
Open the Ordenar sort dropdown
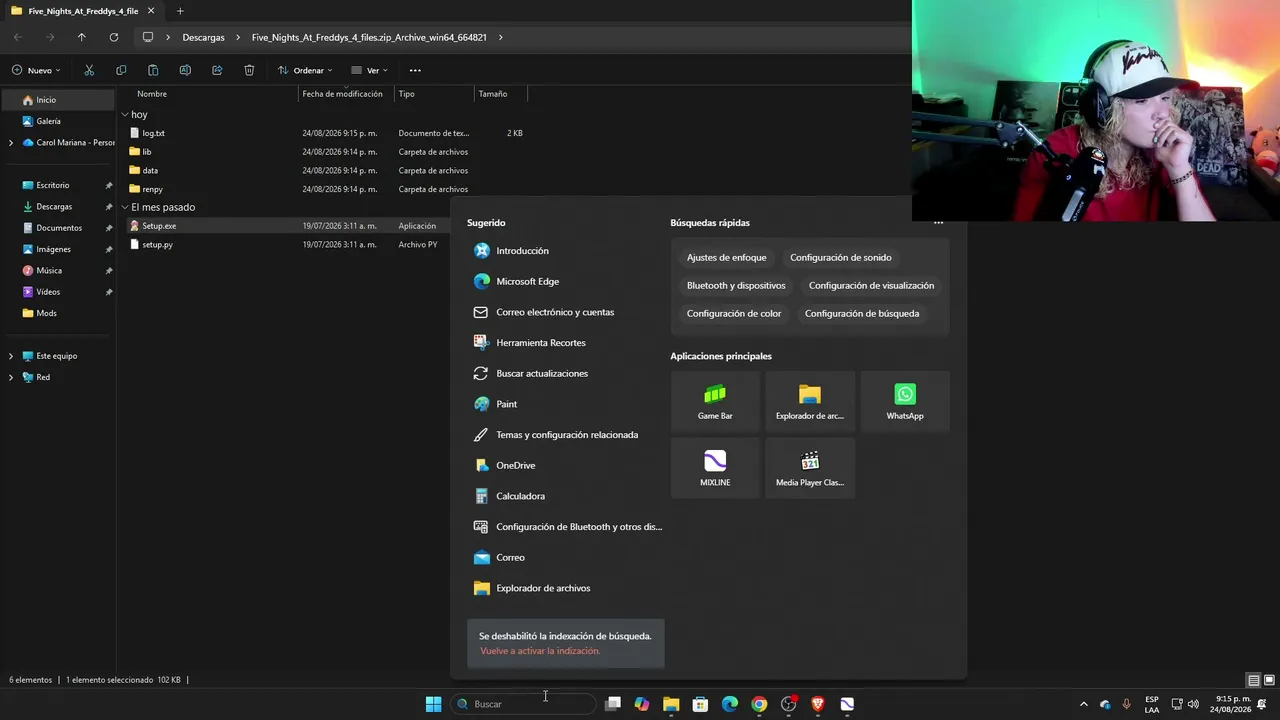[x=305, y=70]
